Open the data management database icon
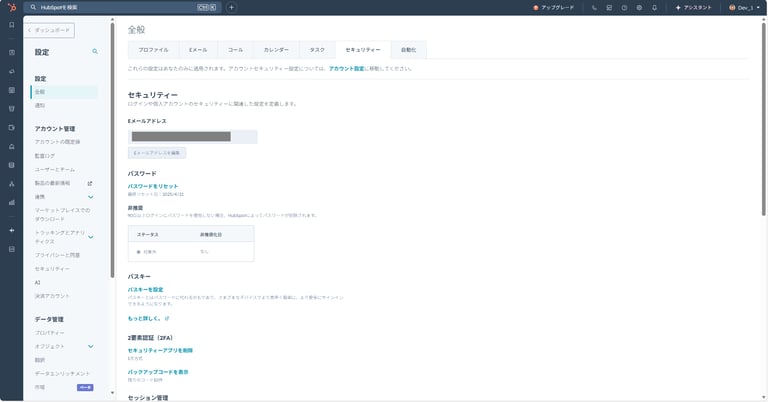This screenshot has height=402, width=768. pyautogui.click(x=12, y=165)
